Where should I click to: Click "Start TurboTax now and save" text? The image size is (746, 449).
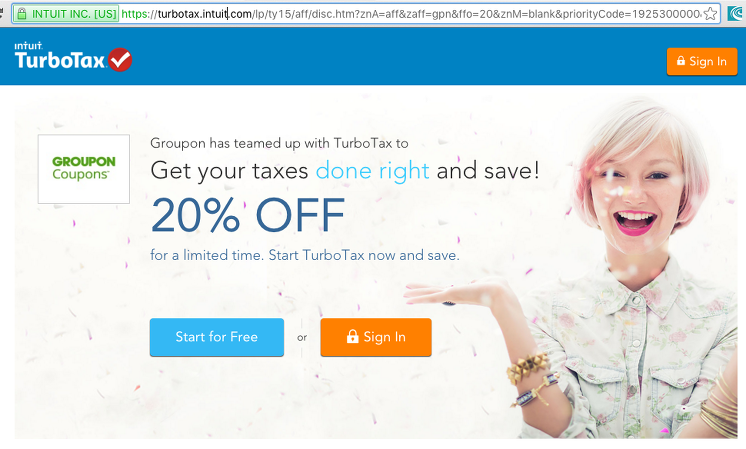point(364,255)
